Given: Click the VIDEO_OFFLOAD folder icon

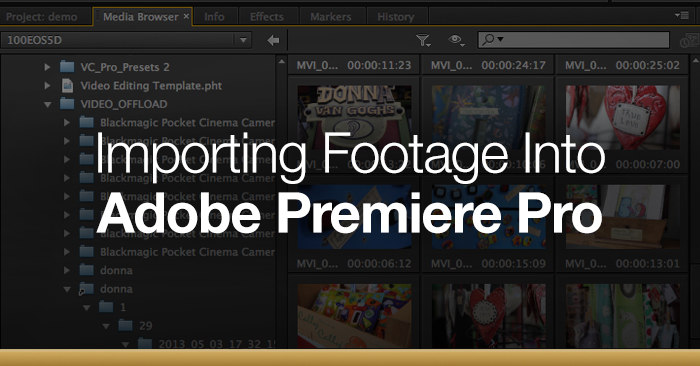Looking at the screenshot, I should click(67, 104).
